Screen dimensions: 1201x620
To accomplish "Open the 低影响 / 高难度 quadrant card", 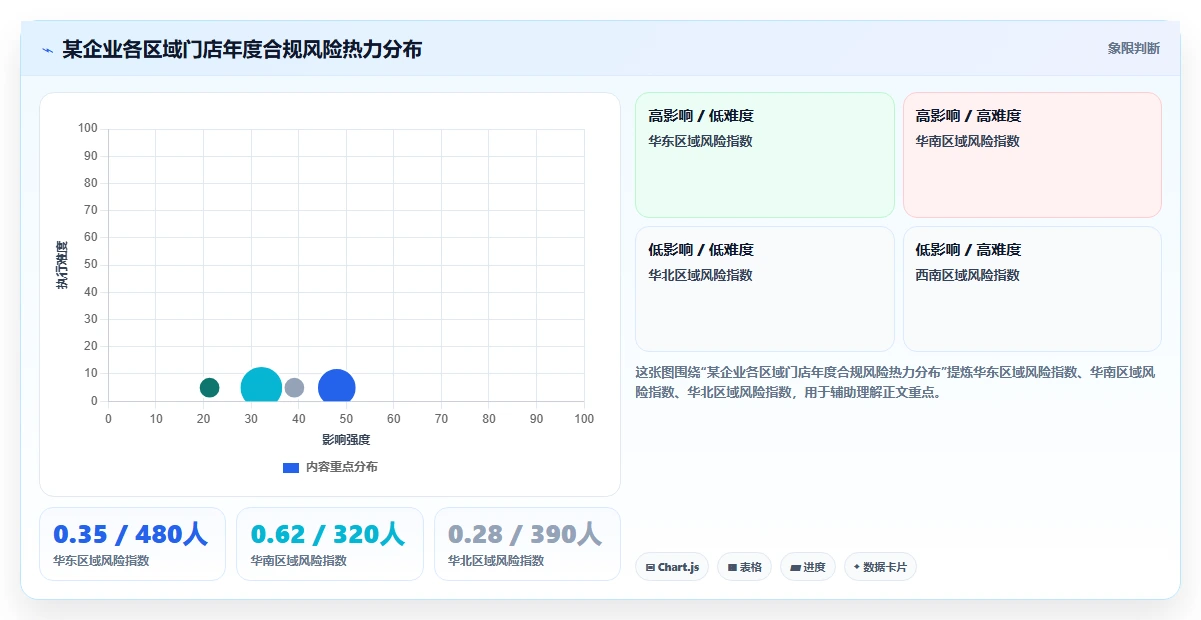I will pyautogui.click(x=1032, y=289).
